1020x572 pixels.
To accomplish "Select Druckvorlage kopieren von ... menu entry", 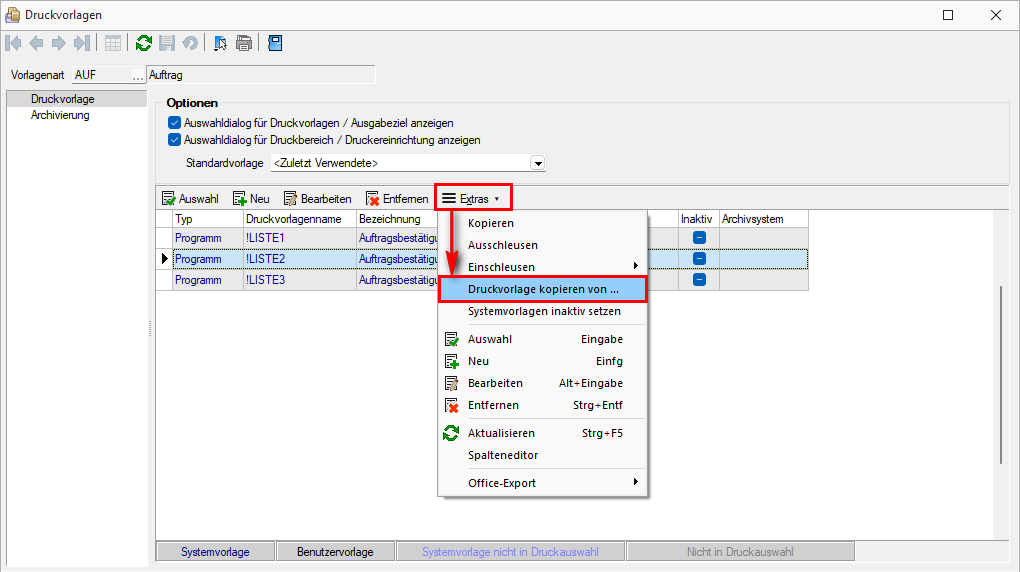I will pyautogui.click(x=543, y=289).
